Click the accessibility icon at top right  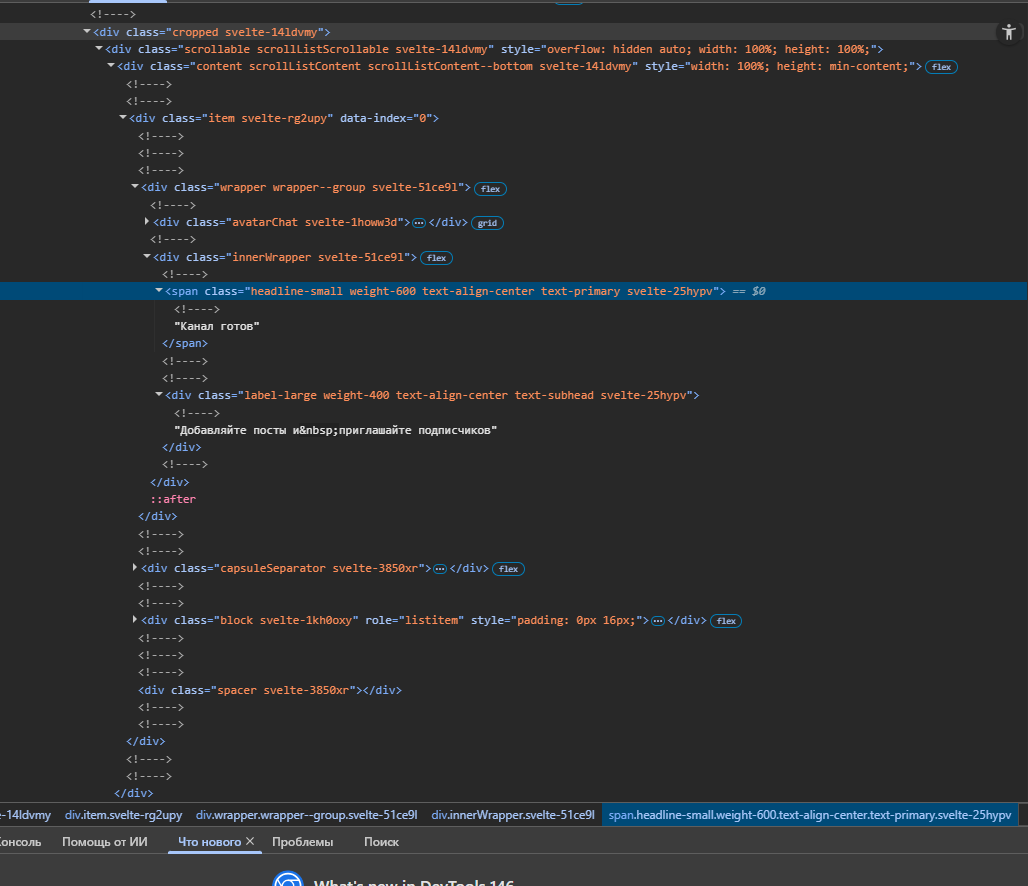tap(1008, 32)
